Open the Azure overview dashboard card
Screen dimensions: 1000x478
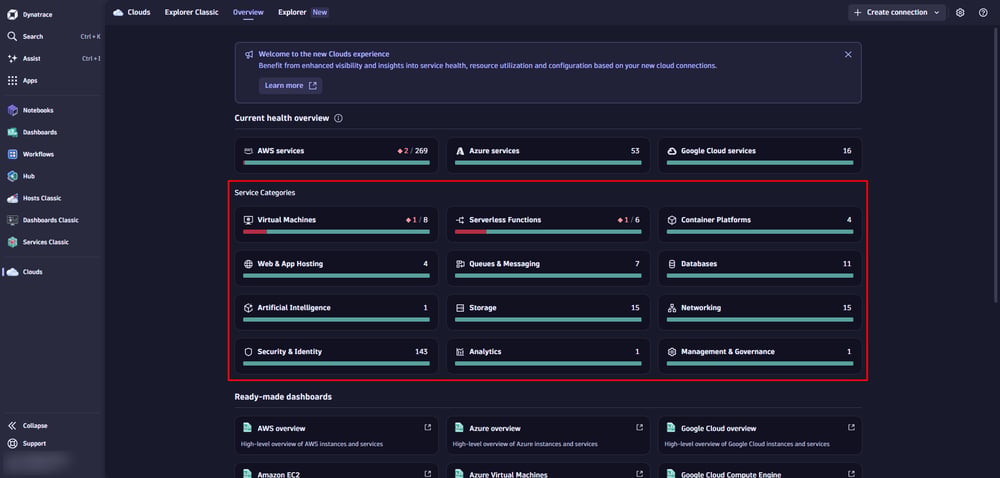click(x=548, y=436)
